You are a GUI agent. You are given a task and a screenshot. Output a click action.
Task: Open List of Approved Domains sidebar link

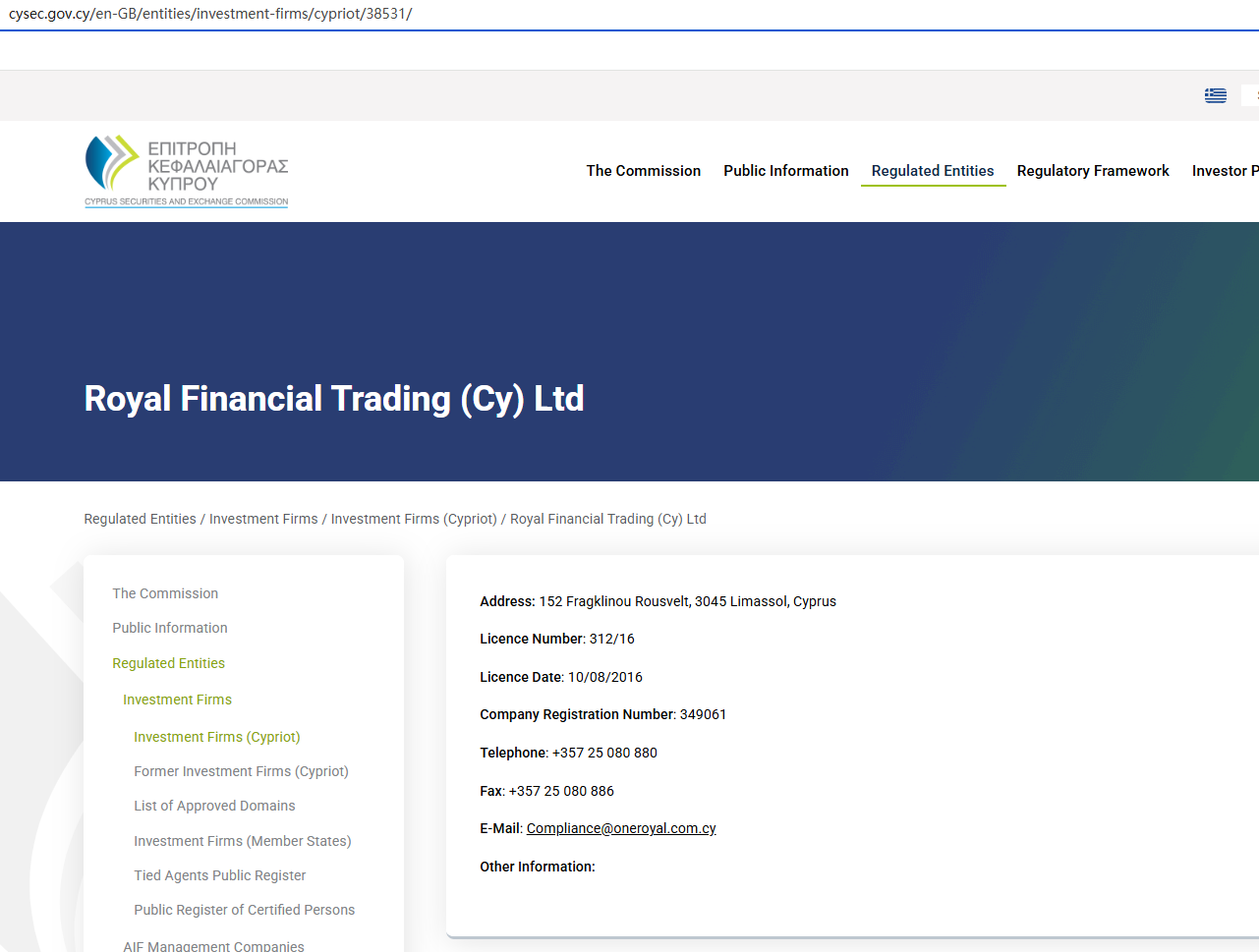point(214,806)
